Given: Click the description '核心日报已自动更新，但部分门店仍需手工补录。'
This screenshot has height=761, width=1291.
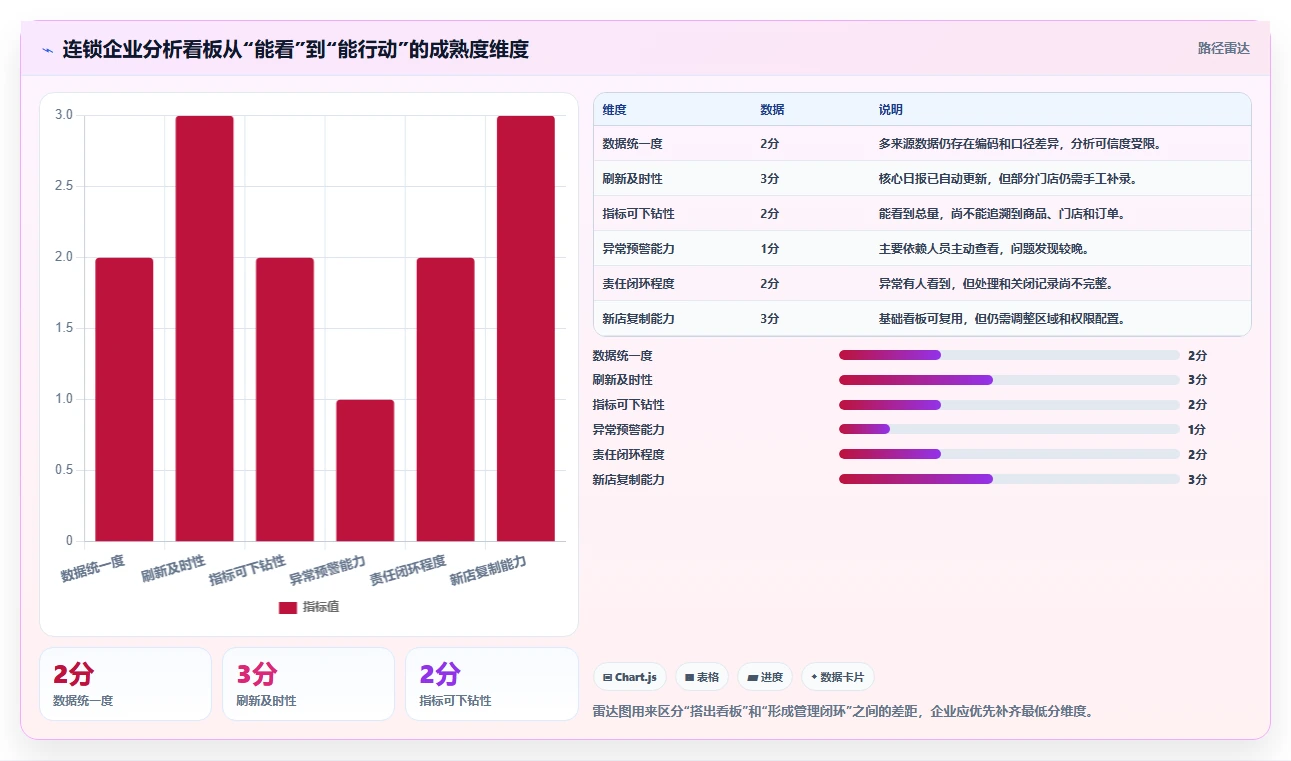Looking at the screenshot, I should tap(1007, 179).
